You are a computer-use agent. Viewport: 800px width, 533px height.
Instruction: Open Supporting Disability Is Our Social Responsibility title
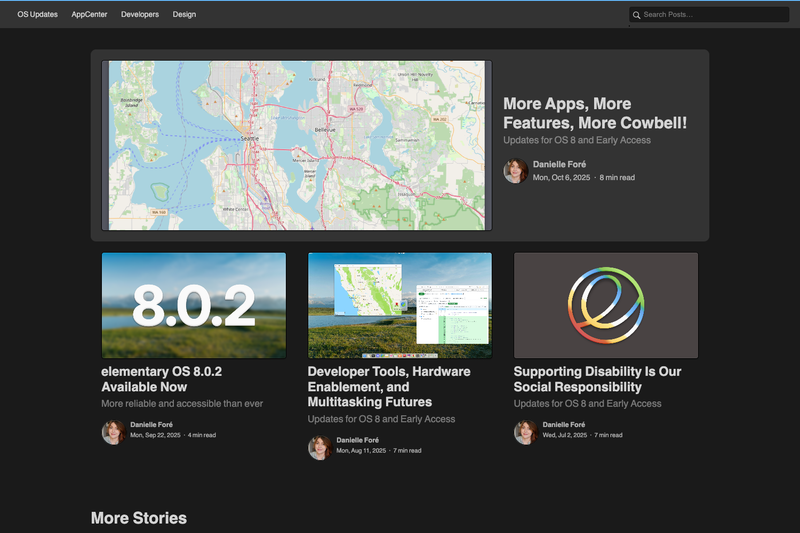[x=597, y=379]
